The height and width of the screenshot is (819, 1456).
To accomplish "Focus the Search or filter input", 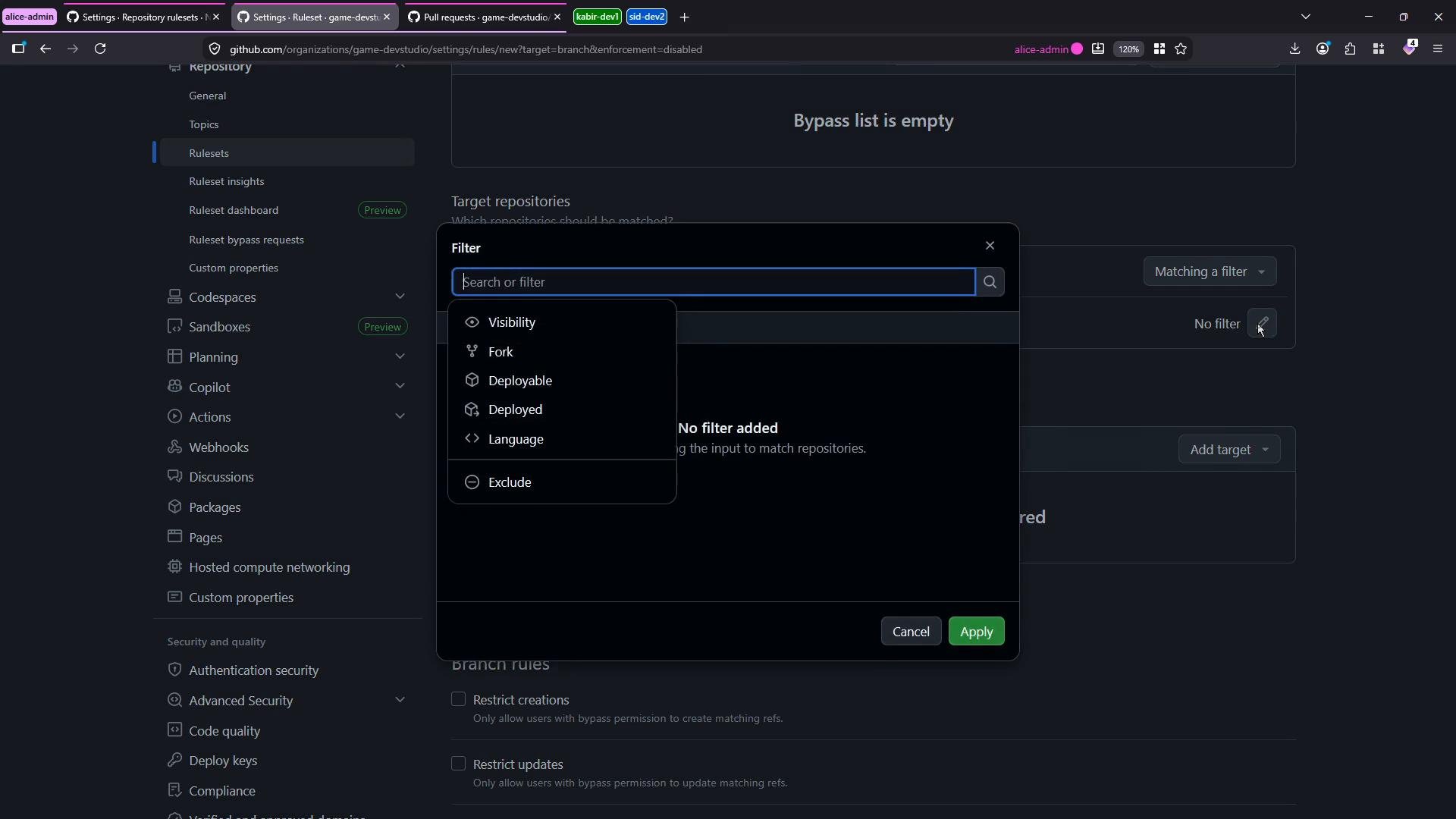I will (714, 282).
